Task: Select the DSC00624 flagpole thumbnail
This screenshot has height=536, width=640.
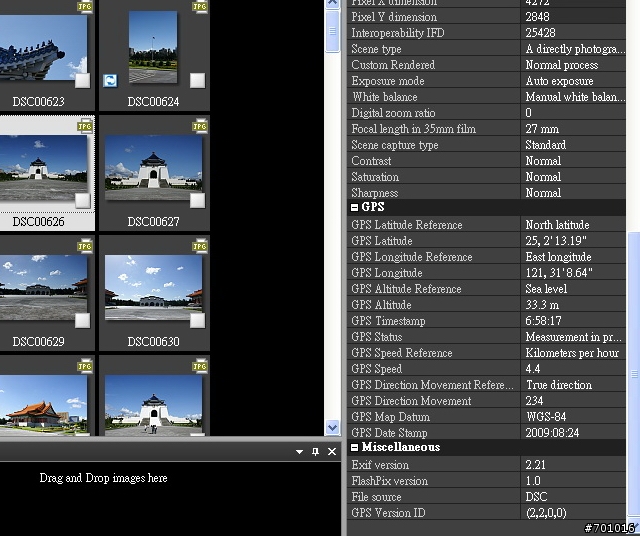Action: coord(153,47)
